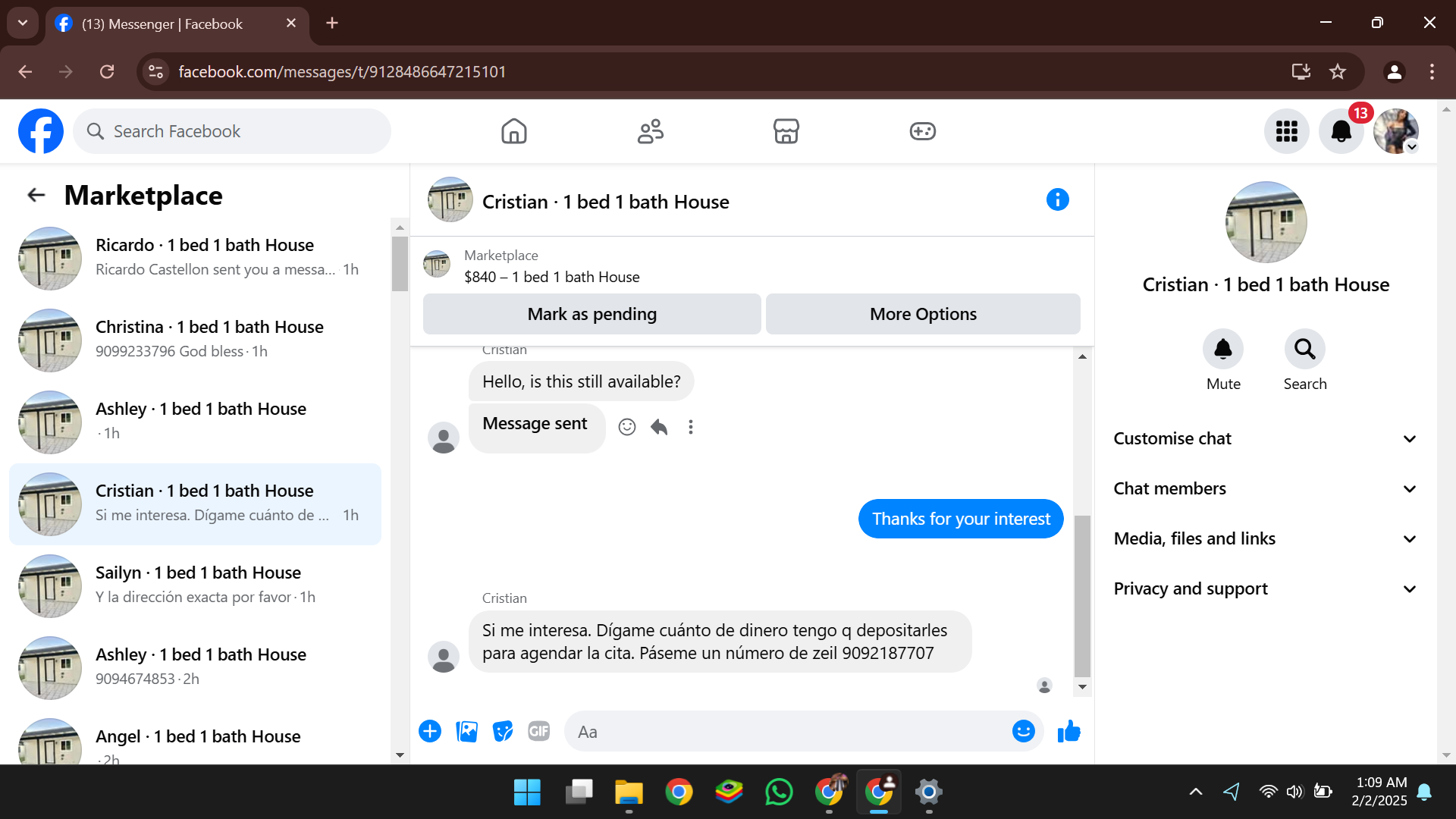1456x819 pixels.
Task: Expand Media, files and links
Action: tap(1264, 539)
